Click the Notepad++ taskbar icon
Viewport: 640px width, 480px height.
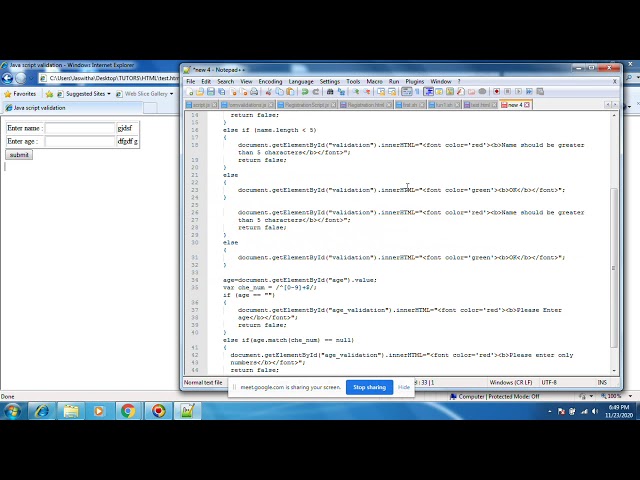click(x=187, y=411)
